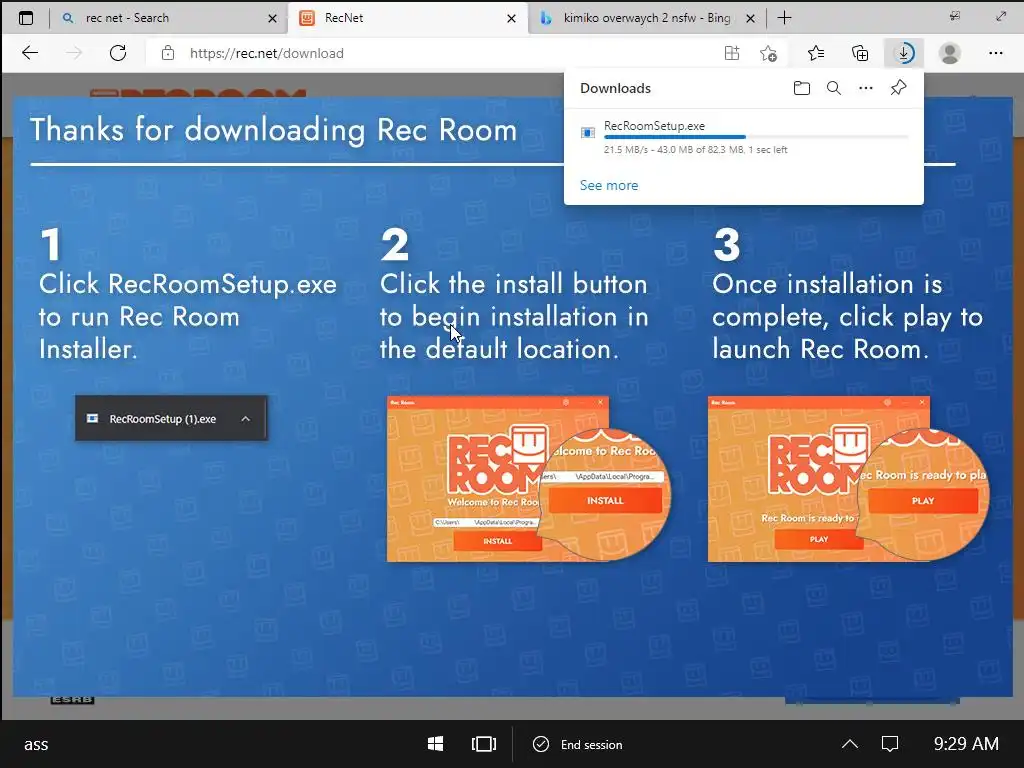Open the Favorites list
This screenshot has width=1024, height=768.
(x=816, y=53)
